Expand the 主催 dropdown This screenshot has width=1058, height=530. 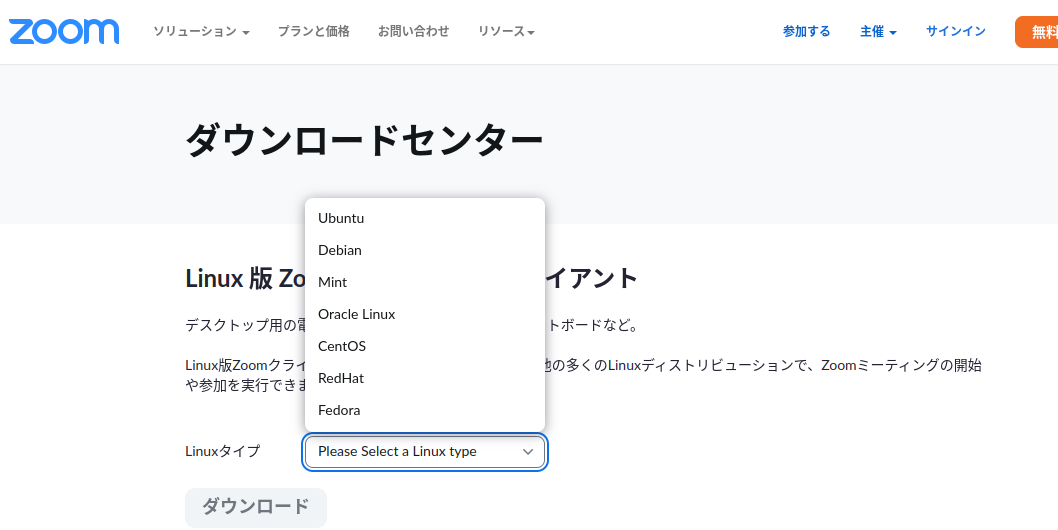(x=878, y=32)
